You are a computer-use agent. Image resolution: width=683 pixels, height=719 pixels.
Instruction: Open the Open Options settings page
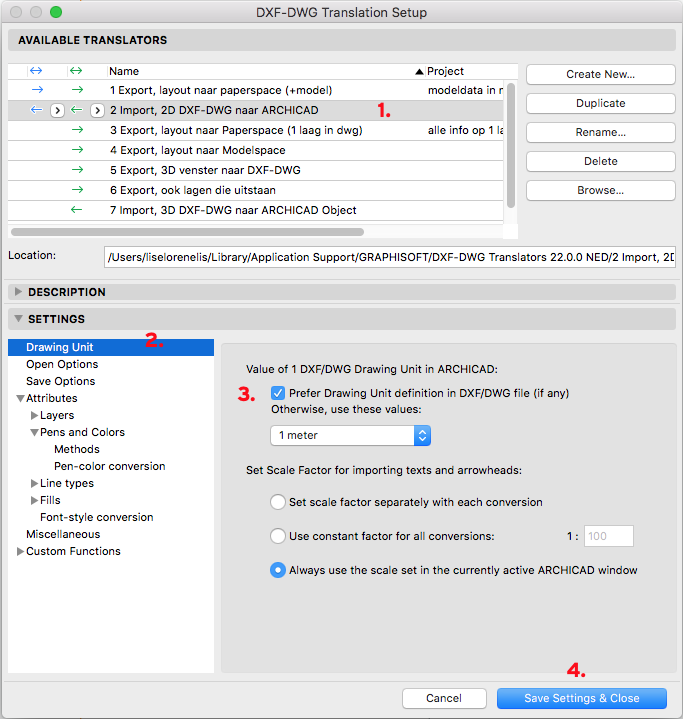[x=62, y=364]
